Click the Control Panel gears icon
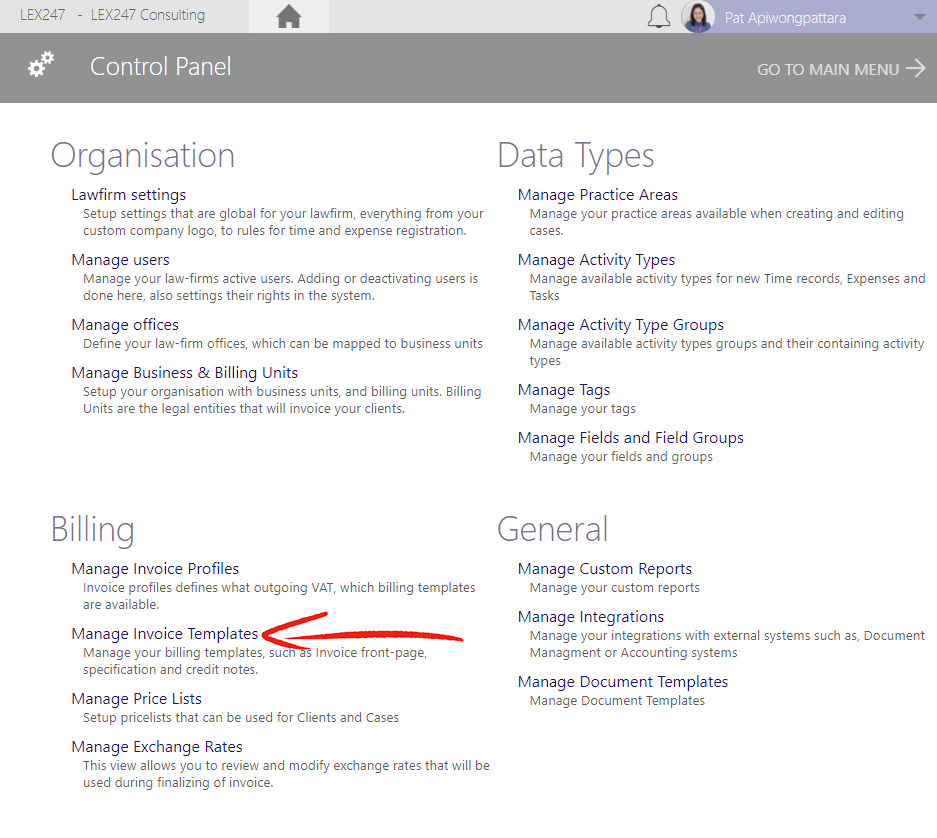 (41, 65)
